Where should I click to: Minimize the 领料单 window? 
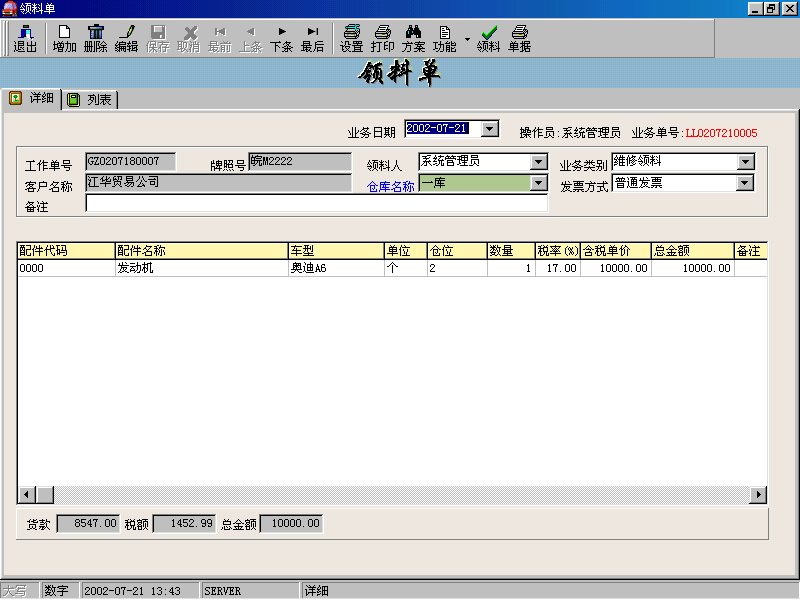756,9
